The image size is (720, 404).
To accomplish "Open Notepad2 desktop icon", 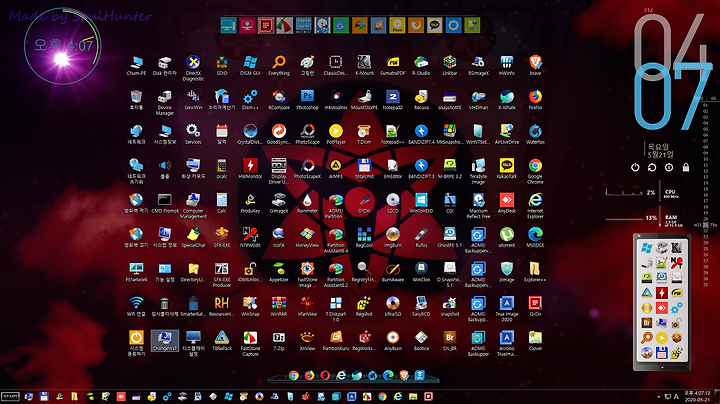I will point(393,100).
